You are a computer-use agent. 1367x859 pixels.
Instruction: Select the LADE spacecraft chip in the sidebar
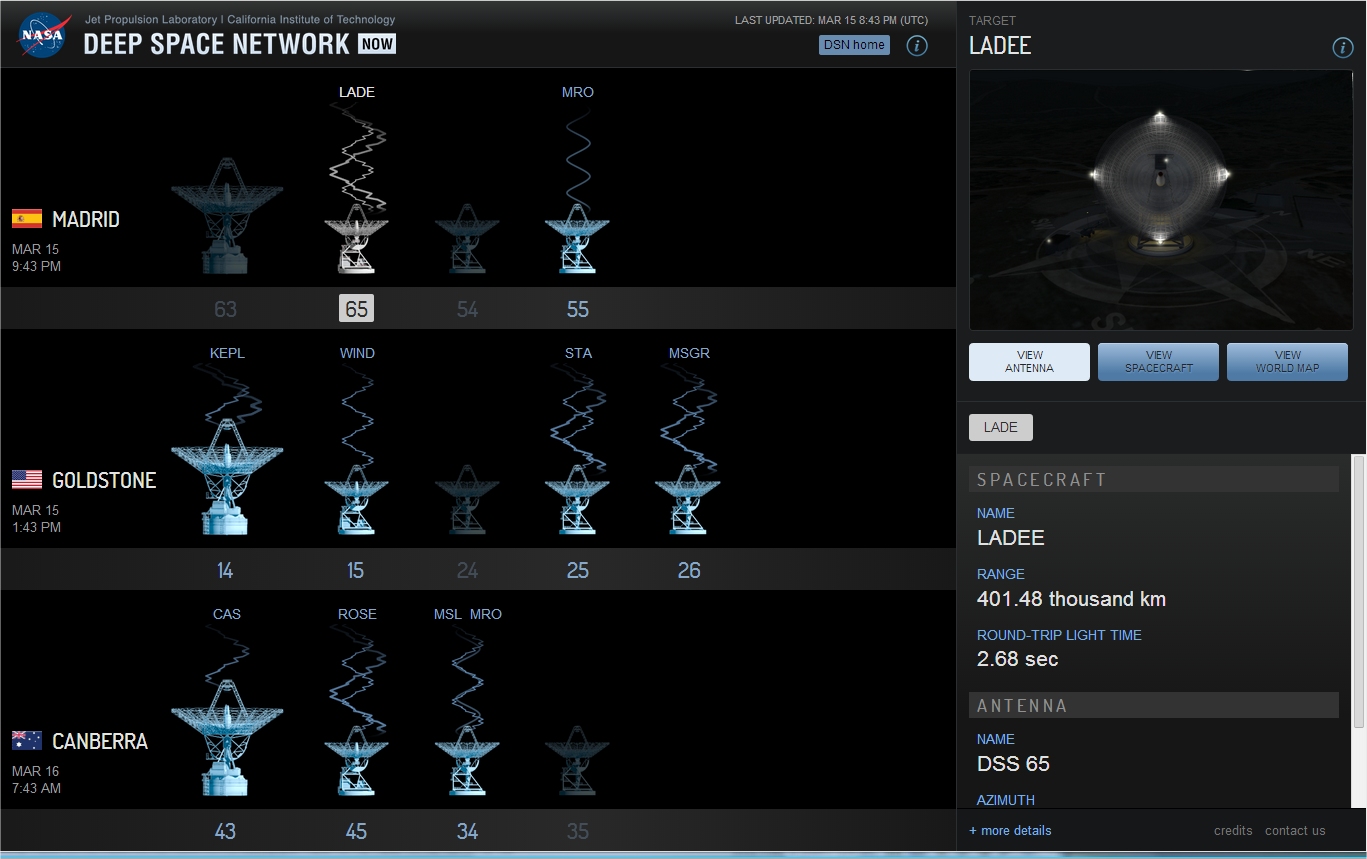pyautogui.click(x=1000, y=427)
